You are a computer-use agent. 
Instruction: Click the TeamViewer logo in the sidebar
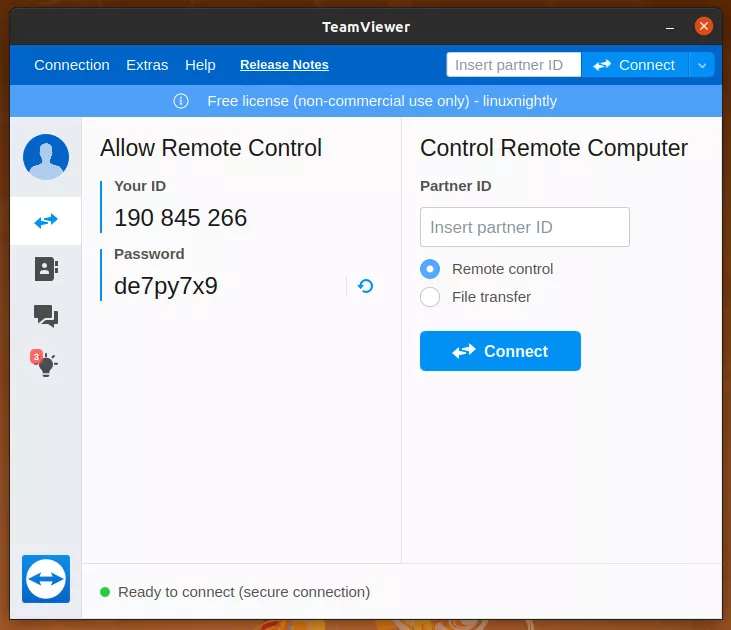46,579
